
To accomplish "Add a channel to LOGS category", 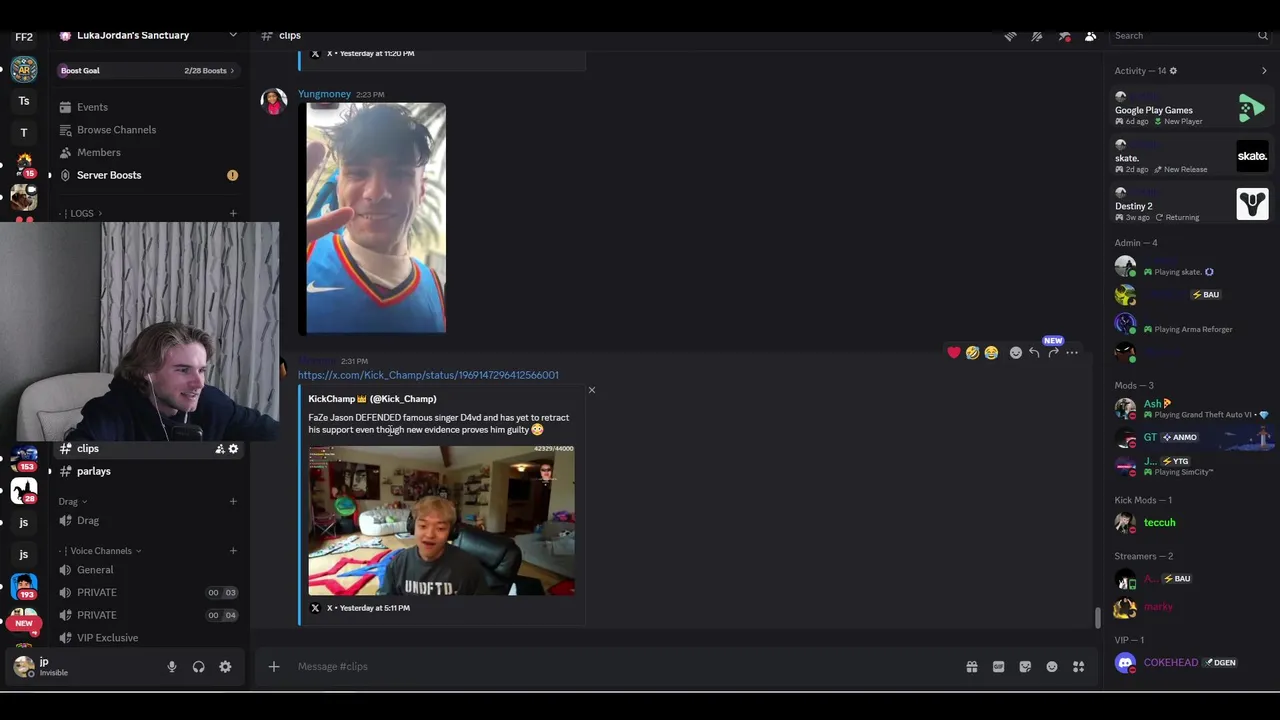I will tap(233, 213).
